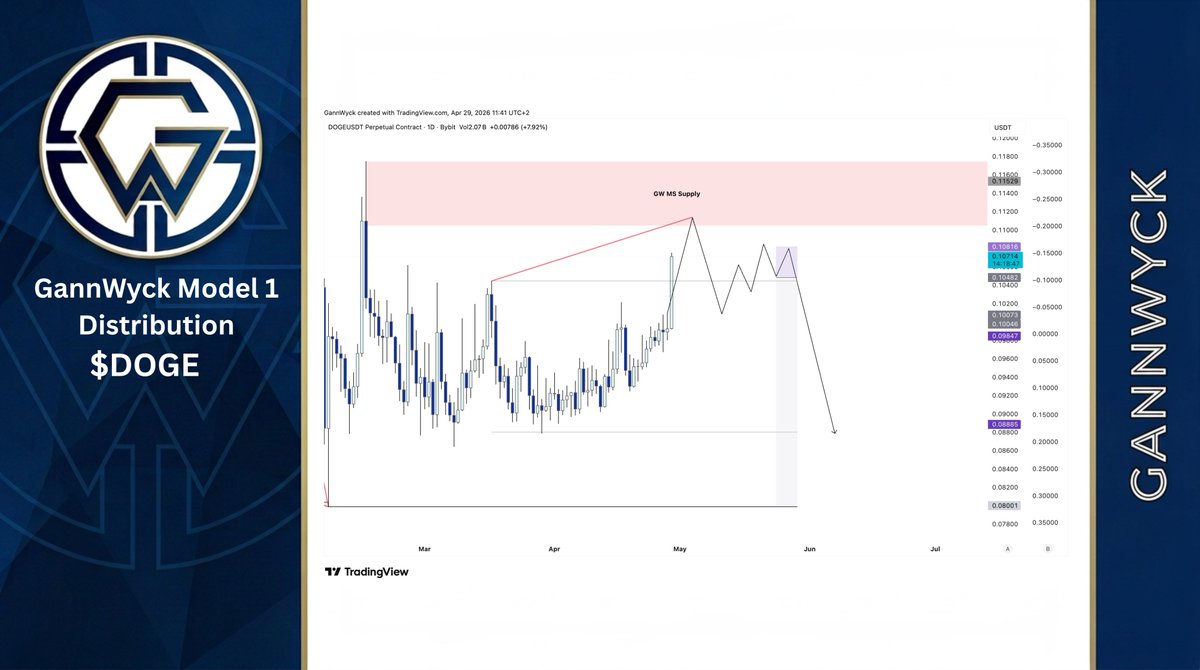The width and height of the screenshot is (1200, 670).
Task: Click the -0.20000 value on the secondary scale
Action: click(1047, 226)
